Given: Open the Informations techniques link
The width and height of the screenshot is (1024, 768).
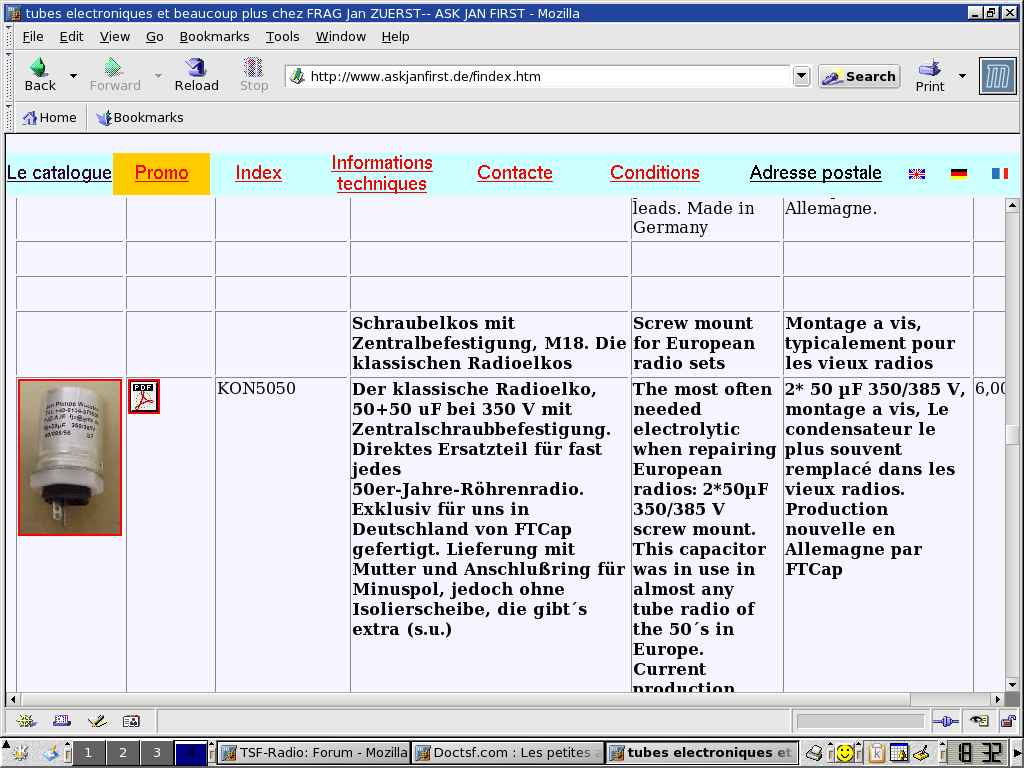Looking at the screenshot, I should coord(382,173).
